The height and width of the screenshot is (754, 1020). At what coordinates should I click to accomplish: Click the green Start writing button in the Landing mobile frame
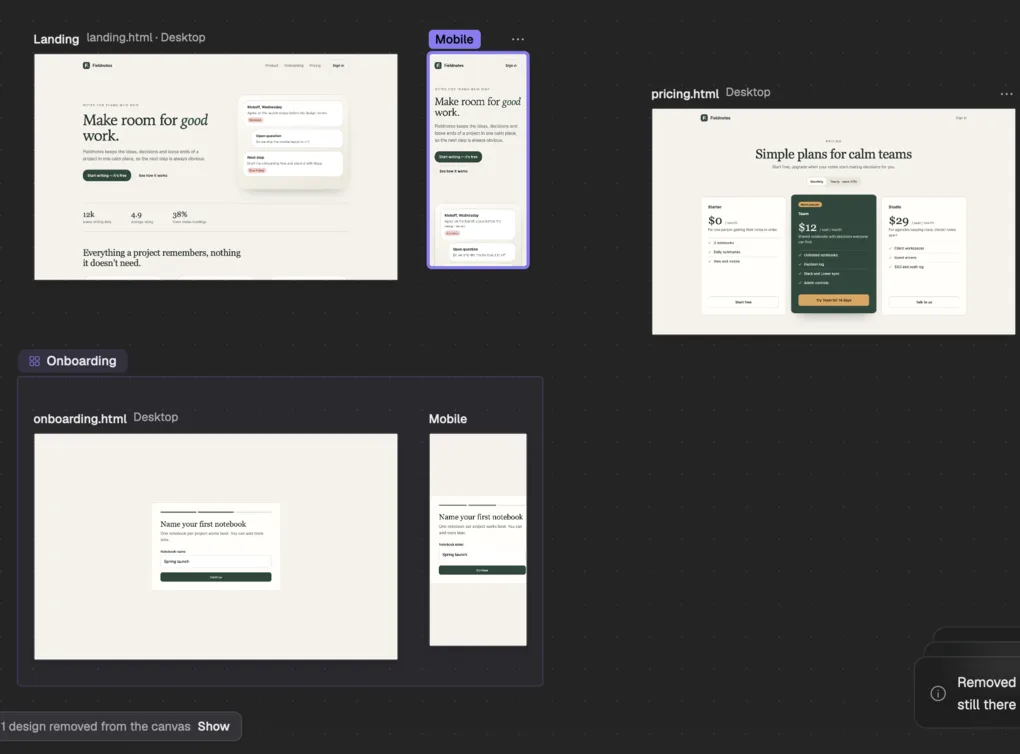458,157
